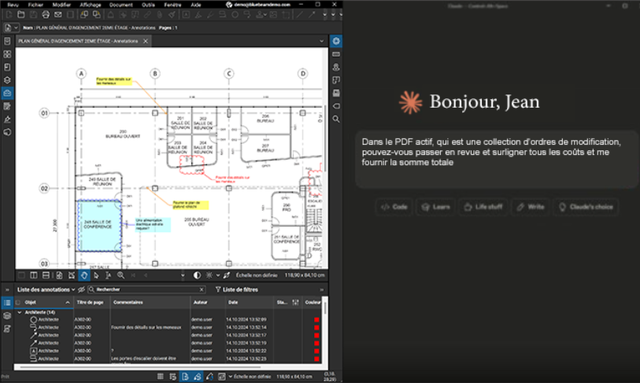Click the Zoom tool in navigation bar
Screen dimensions: 640x383
[x=121, y=276]
